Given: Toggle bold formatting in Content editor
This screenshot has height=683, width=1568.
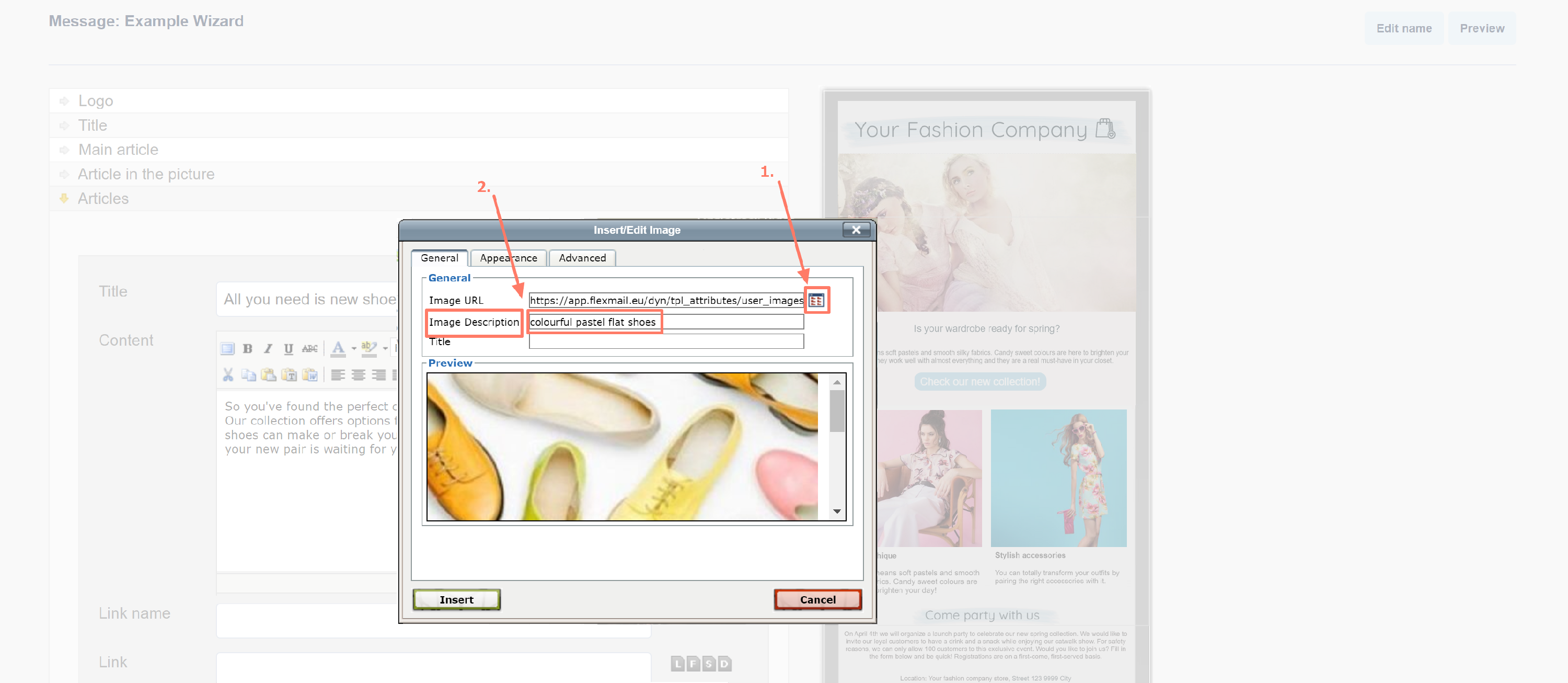Looking at the screenshot, I should [x=247, y=348].
